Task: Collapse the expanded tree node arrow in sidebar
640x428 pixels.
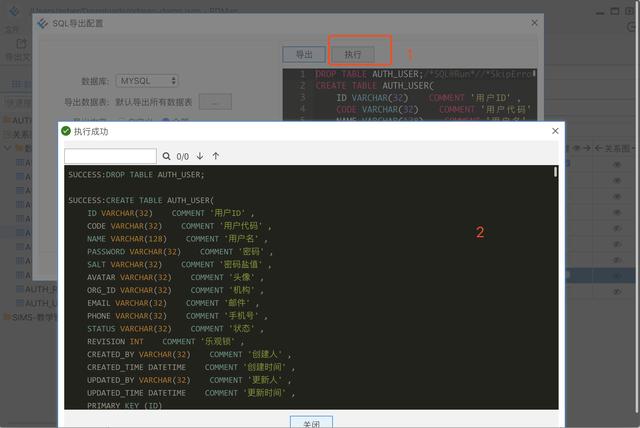Action: click(7, 148)
